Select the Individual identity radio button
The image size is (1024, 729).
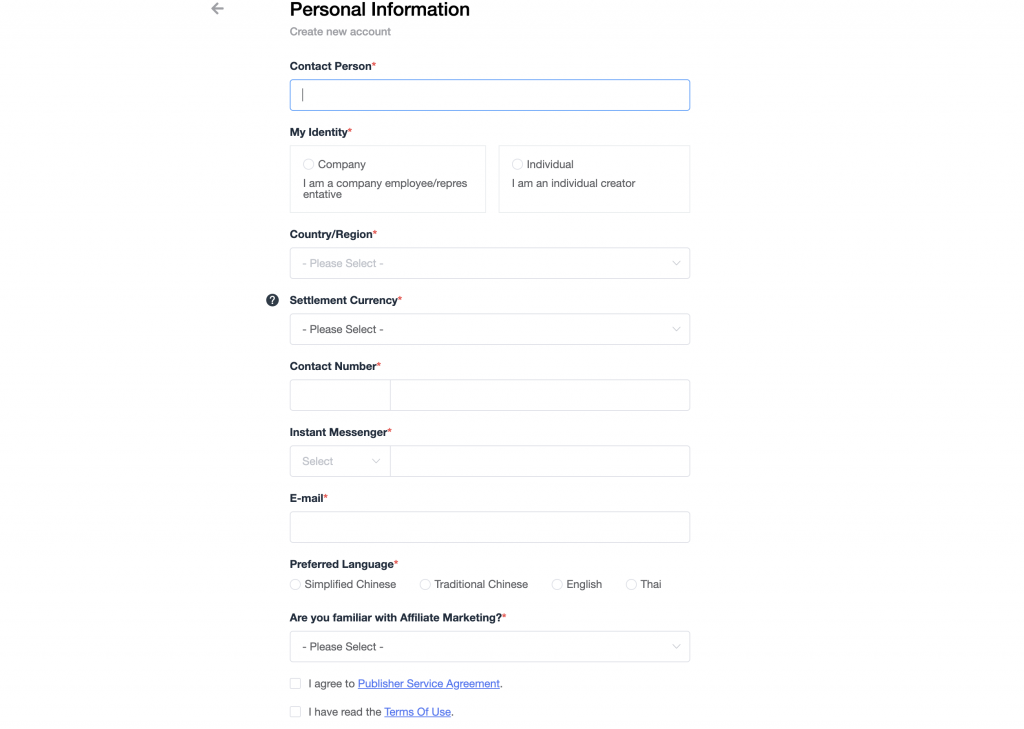(x=517, y=164)
